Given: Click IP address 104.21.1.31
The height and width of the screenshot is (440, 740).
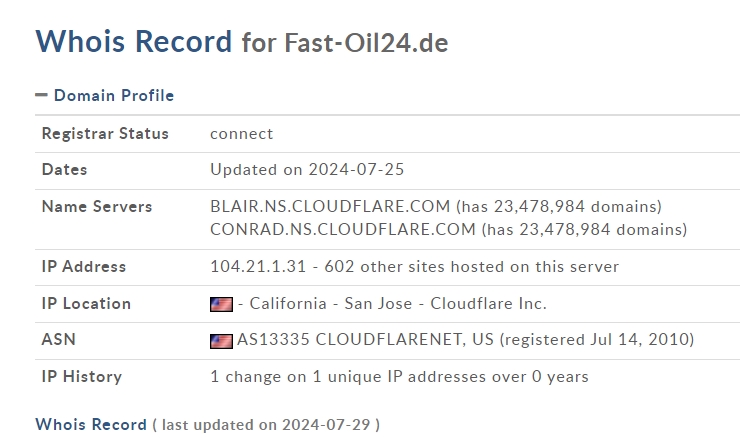Looking at the screenshot, I should pyautogui.click(x=258, y=266).
